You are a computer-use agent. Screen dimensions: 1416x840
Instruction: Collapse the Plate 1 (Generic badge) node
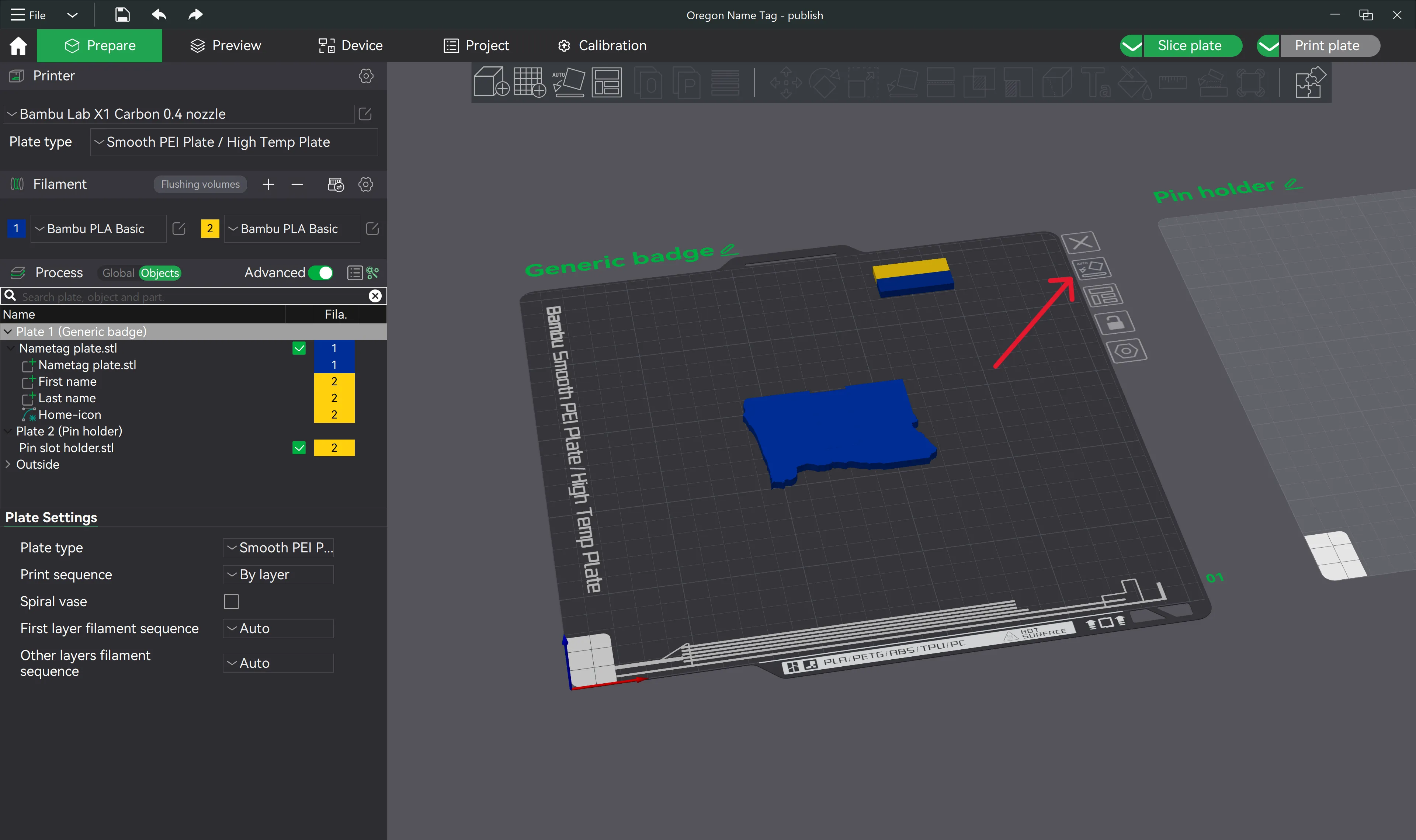point(8,332)
